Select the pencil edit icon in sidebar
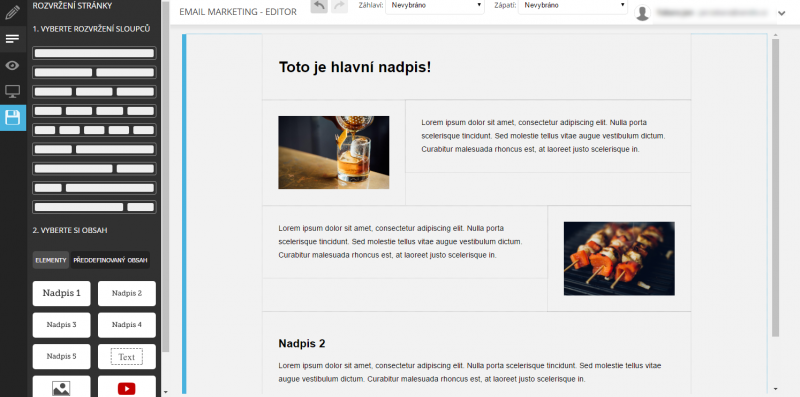800x397 pixels. pyautogui.click(x=12, y=12)
